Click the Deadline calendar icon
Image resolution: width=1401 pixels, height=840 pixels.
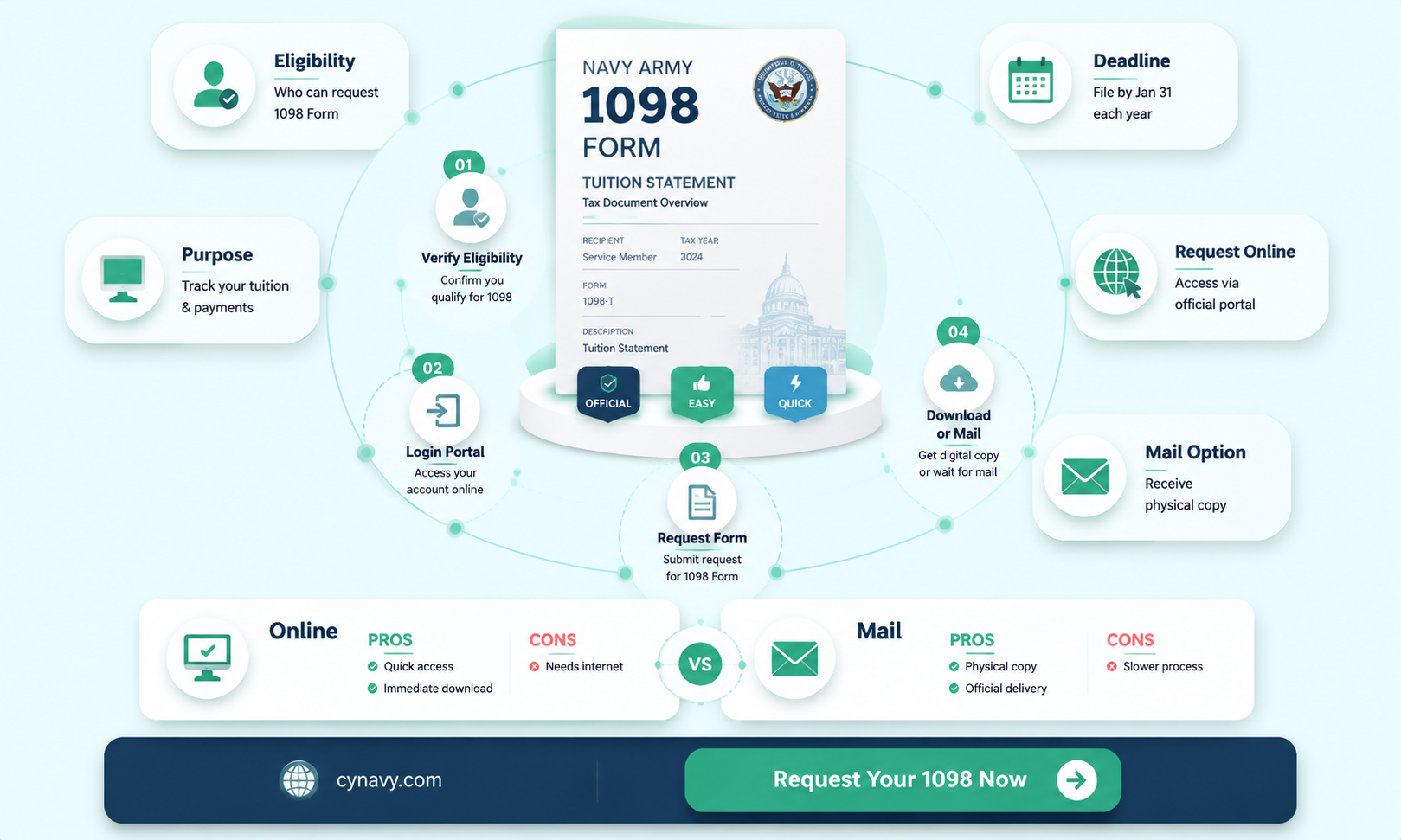(1031, 82)
